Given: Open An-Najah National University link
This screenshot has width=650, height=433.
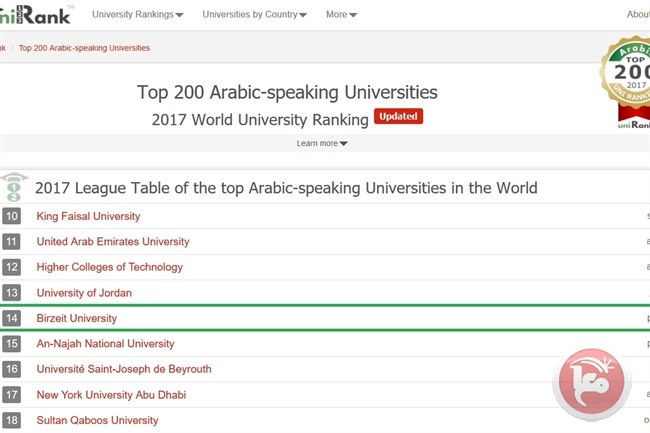Looking at the screenshot, I should (x=105, y=344).
